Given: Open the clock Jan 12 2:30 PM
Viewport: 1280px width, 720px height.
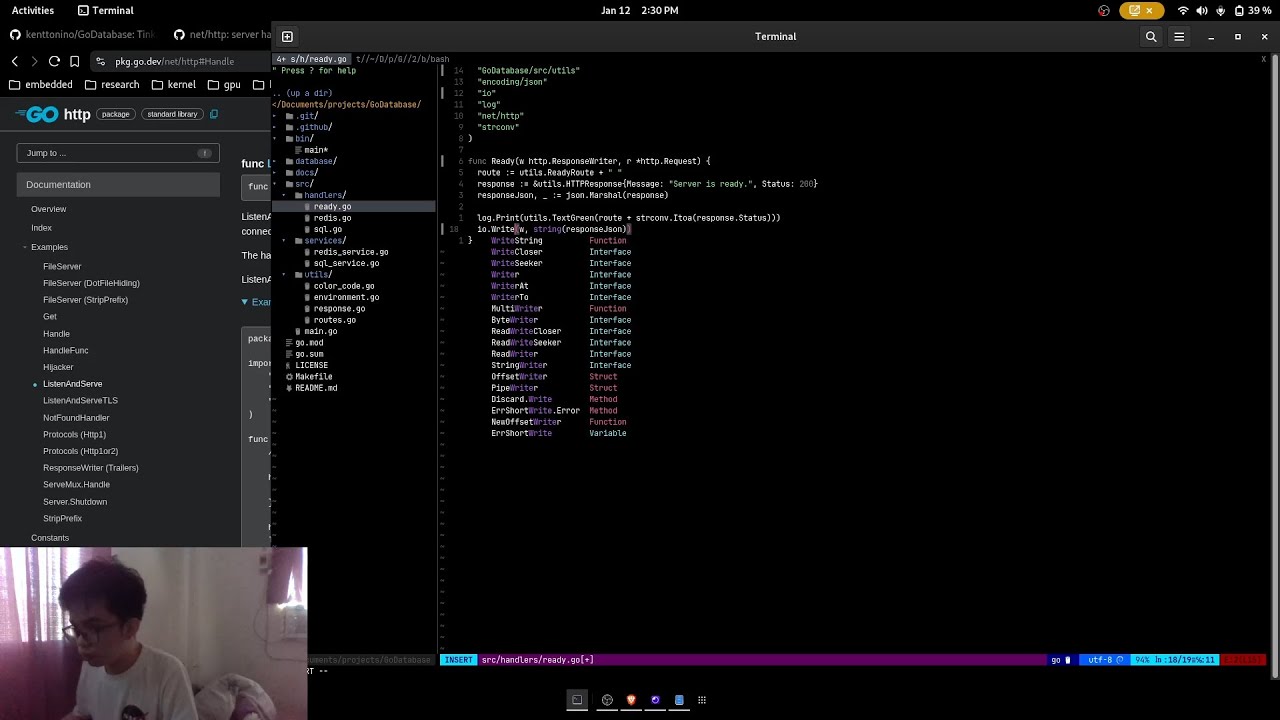Looking at the screenshot, I should pyautogui.click(x=640, y=10).
